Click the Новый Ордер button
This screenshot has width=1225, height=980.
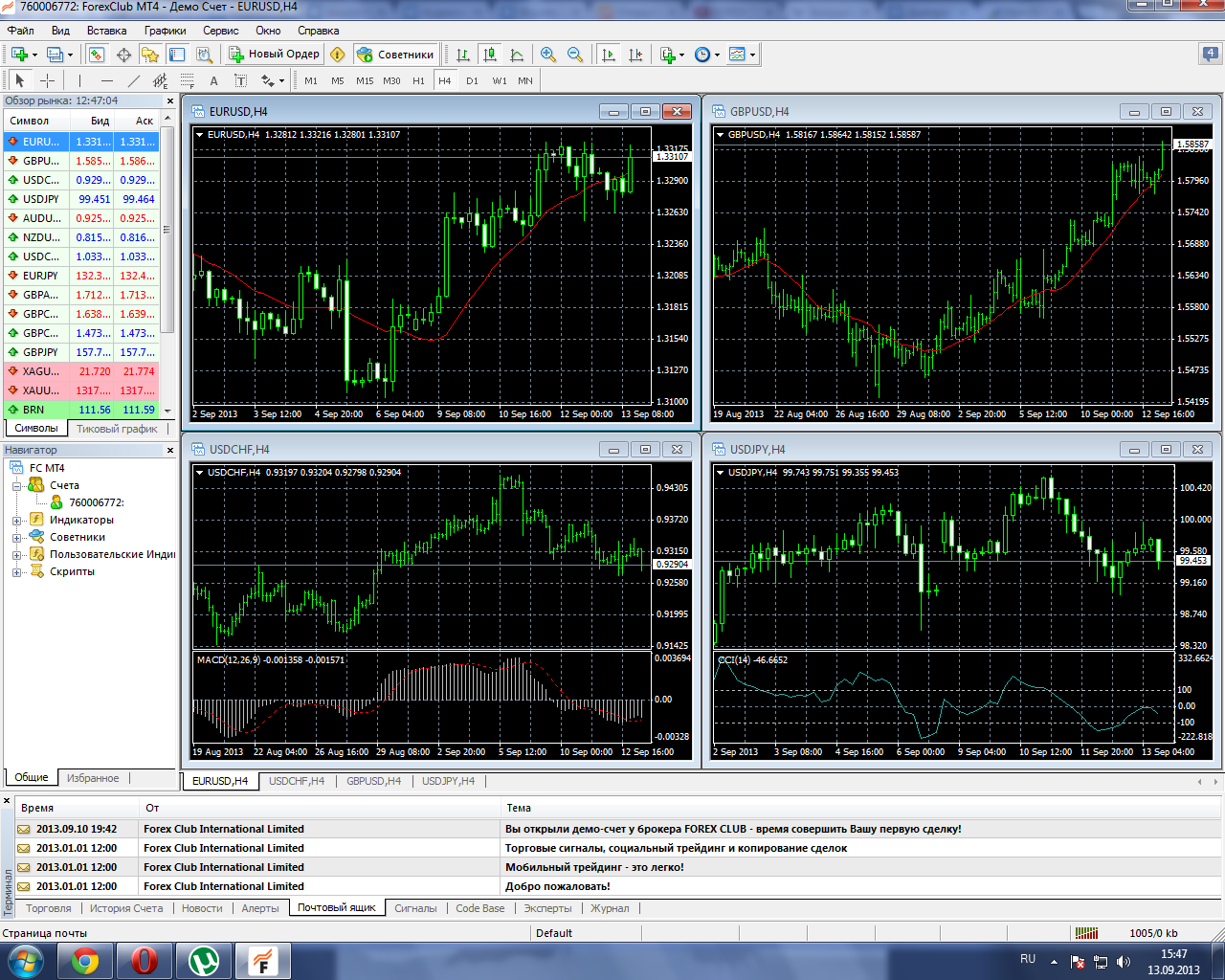coord(275,55)
